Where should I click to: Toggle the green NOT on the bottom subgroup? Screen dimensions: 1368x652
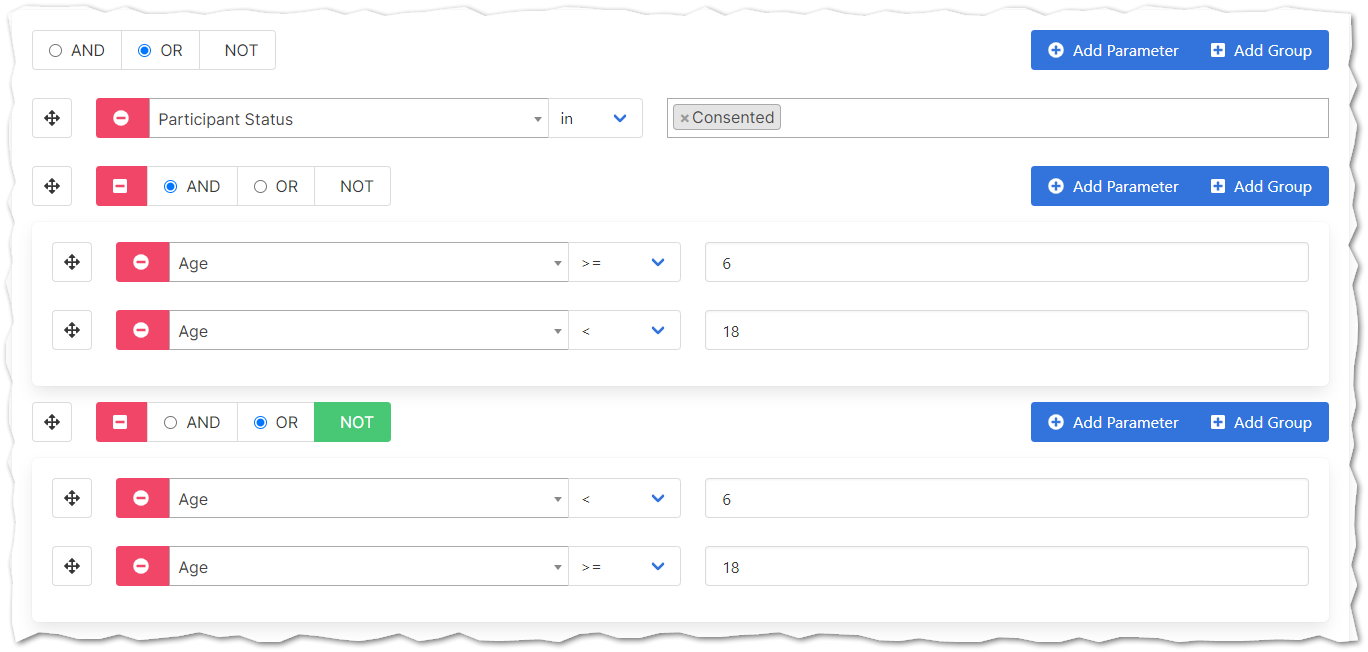(352, 422)
